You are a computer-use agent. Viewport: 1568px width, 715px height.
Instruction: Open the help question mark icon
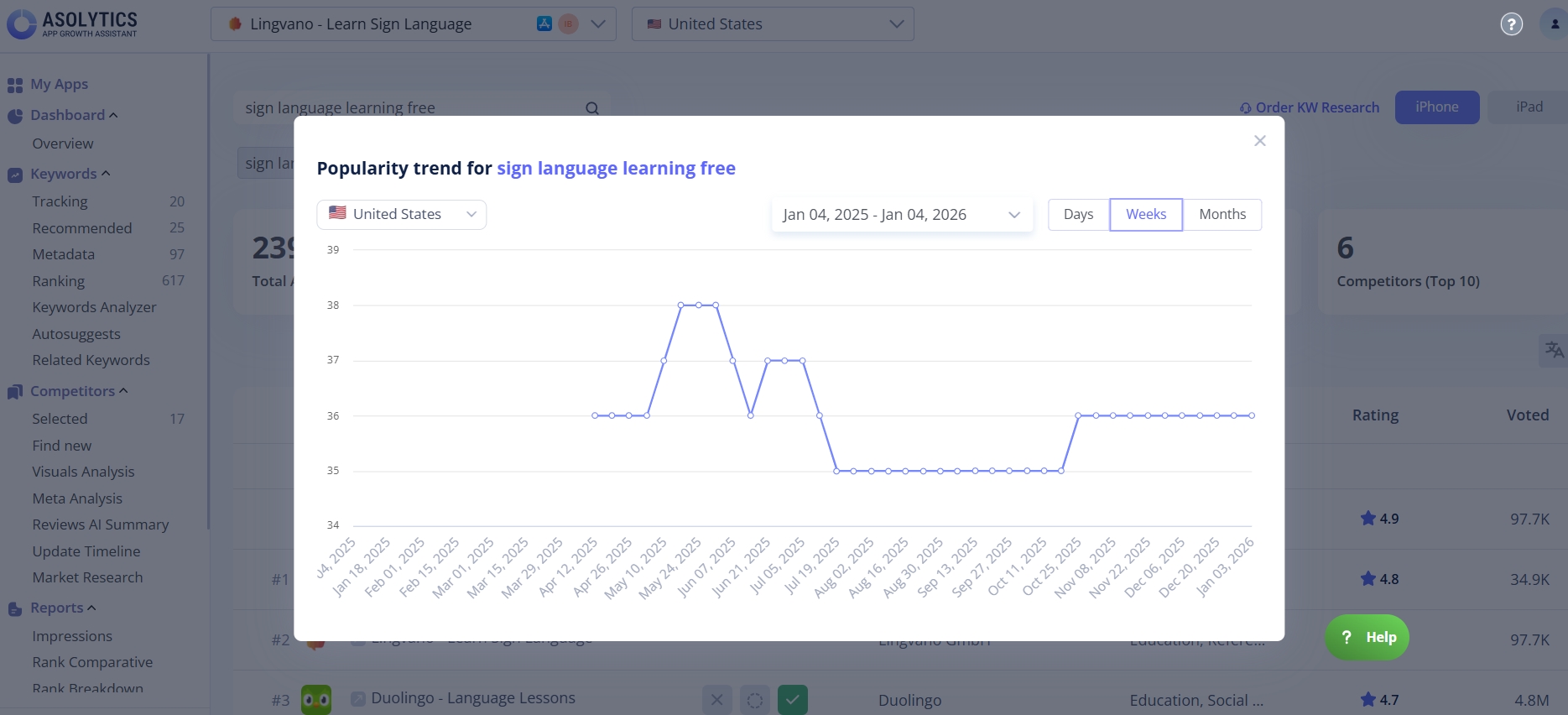point(1511,24)
